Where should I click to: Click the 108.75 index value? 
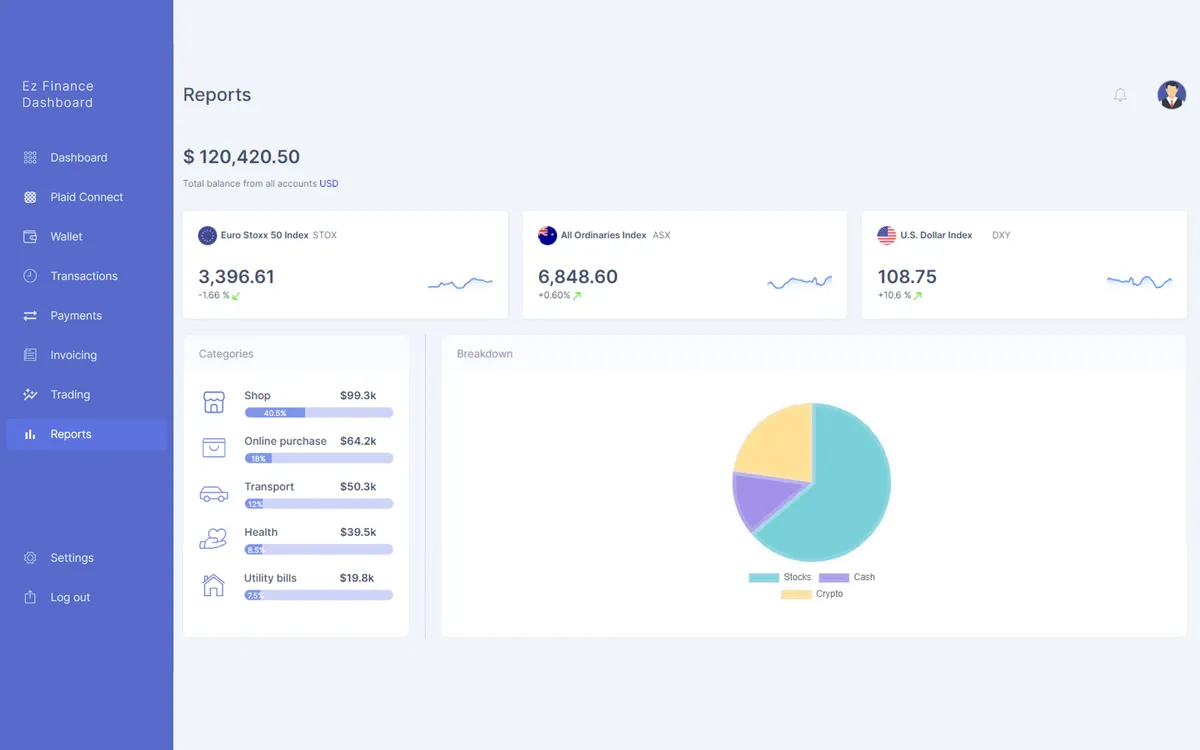tap(907, 277)
